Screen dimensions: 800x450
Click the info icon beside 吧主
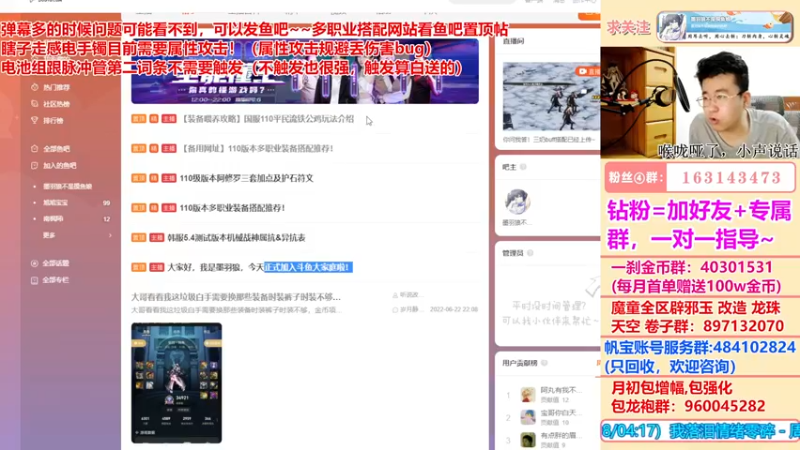tap(523, 167)
